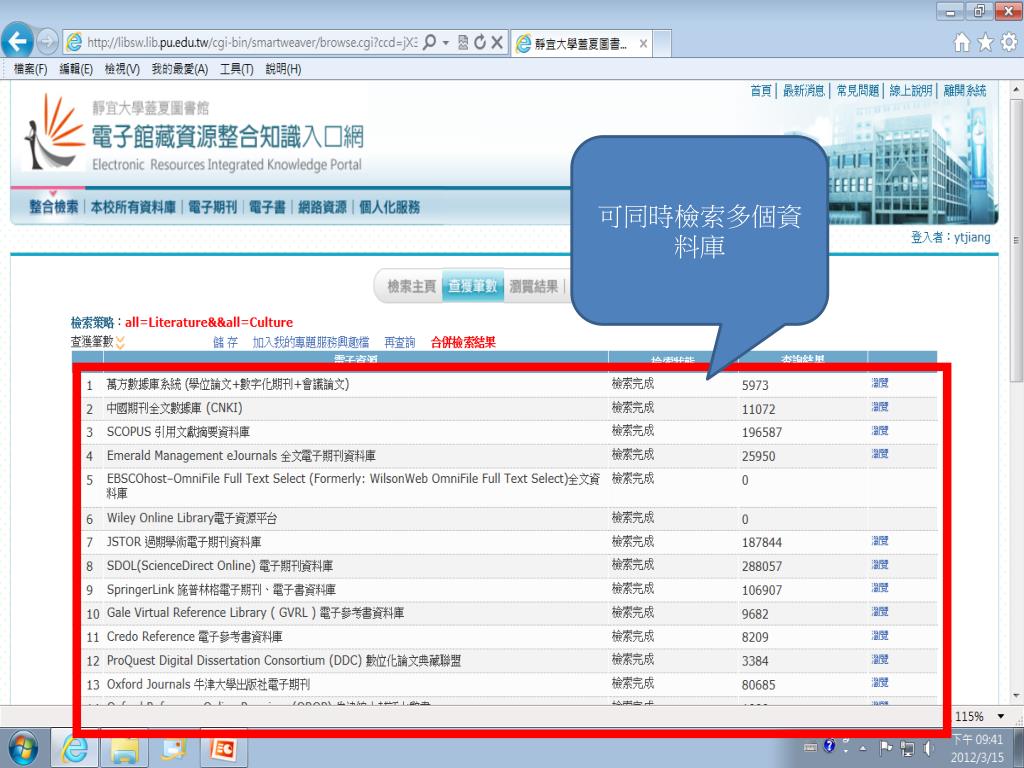Image resolution: width=1024 pixels, height=768 pixels.
Task: Switch to the 瀏覽結果 tab
Action: click(x=534, y=286)
